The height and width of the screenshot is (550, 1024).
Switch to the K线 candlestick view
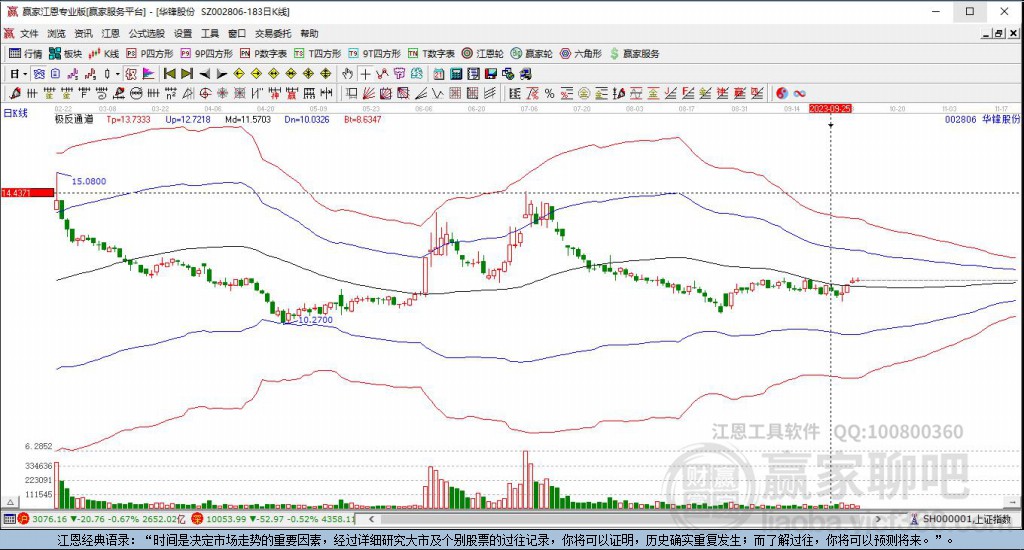click(104, 54)
